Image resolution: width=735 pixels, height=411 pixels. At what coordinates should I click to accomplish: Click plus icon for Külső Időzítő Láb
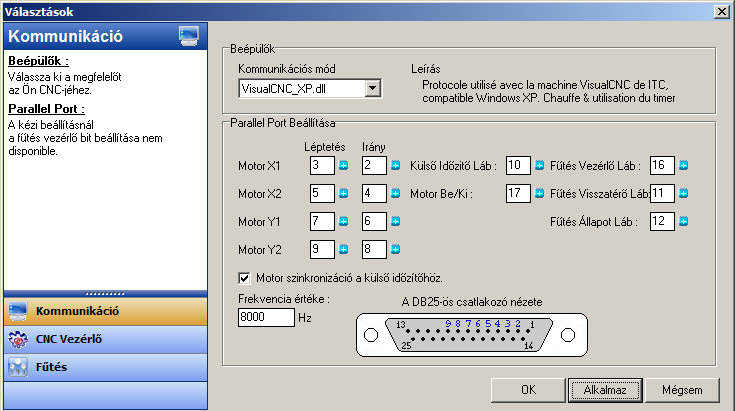click(540, 165)
